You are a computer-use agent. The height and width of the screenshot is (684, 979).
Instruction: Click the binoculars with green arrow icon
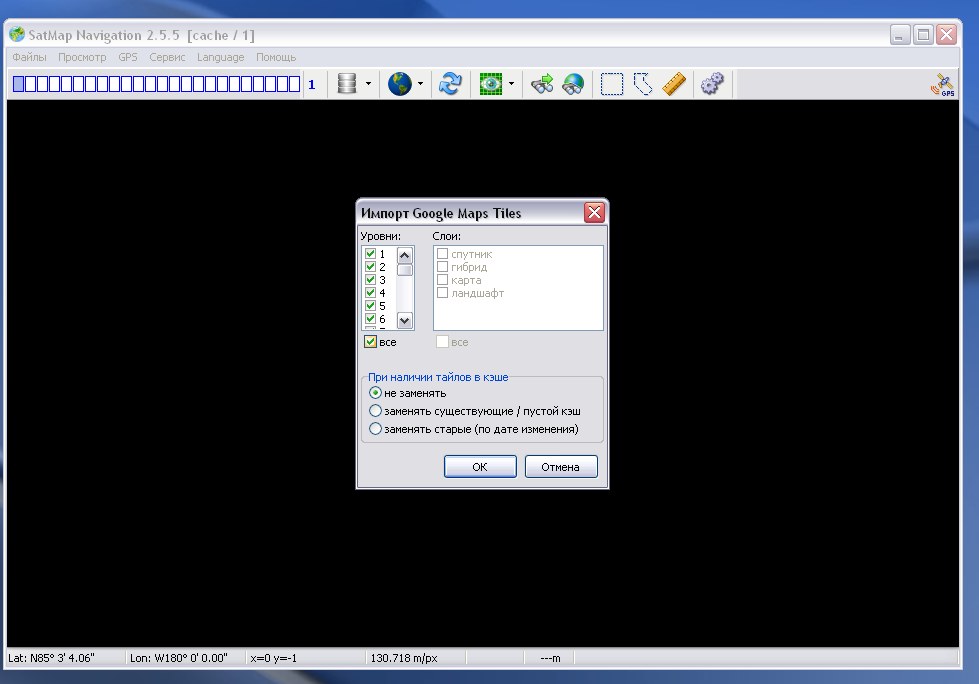[x=542, y=84]
